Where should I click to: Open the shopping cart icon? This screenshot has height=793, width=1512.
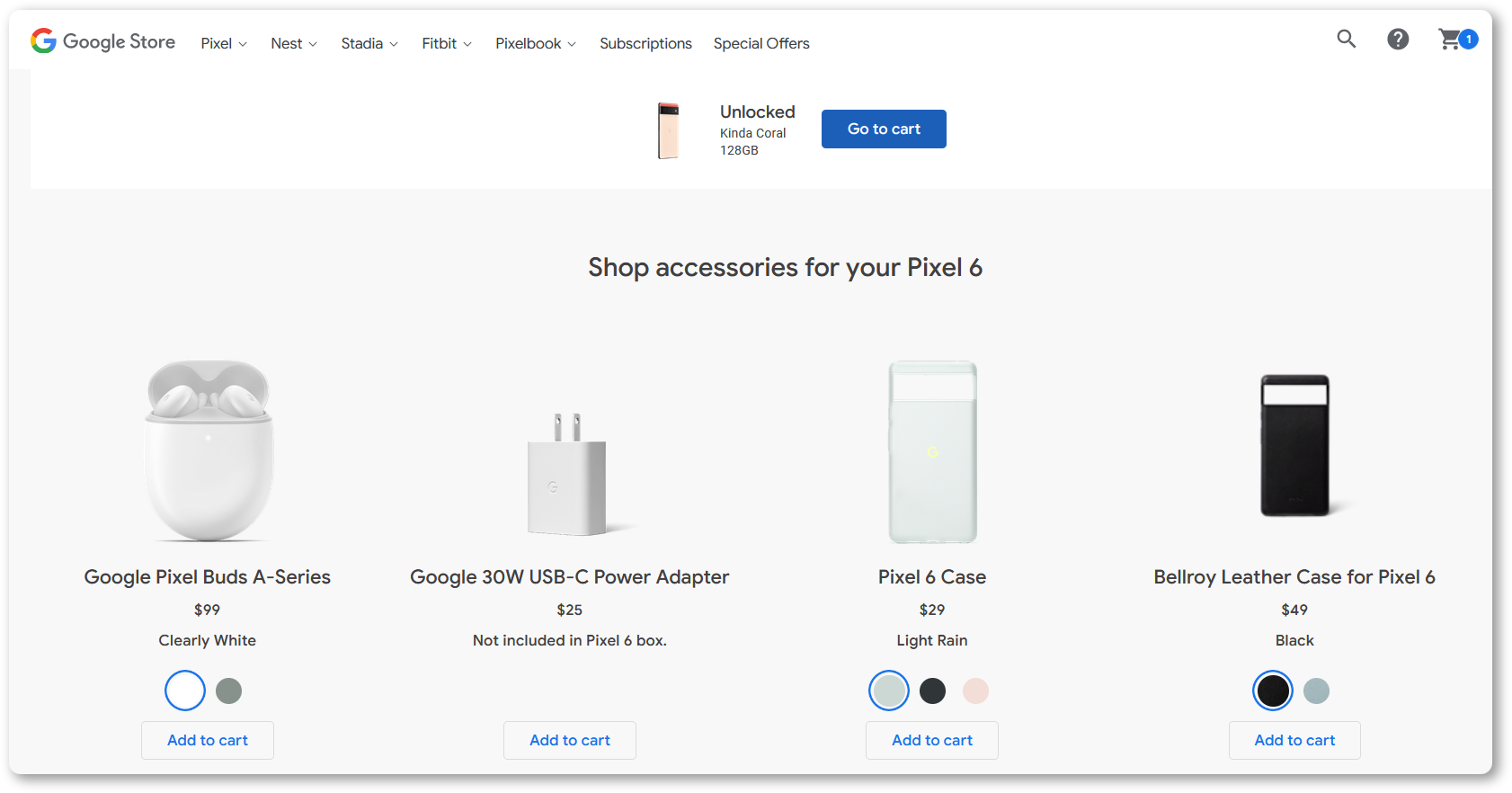1457,40
